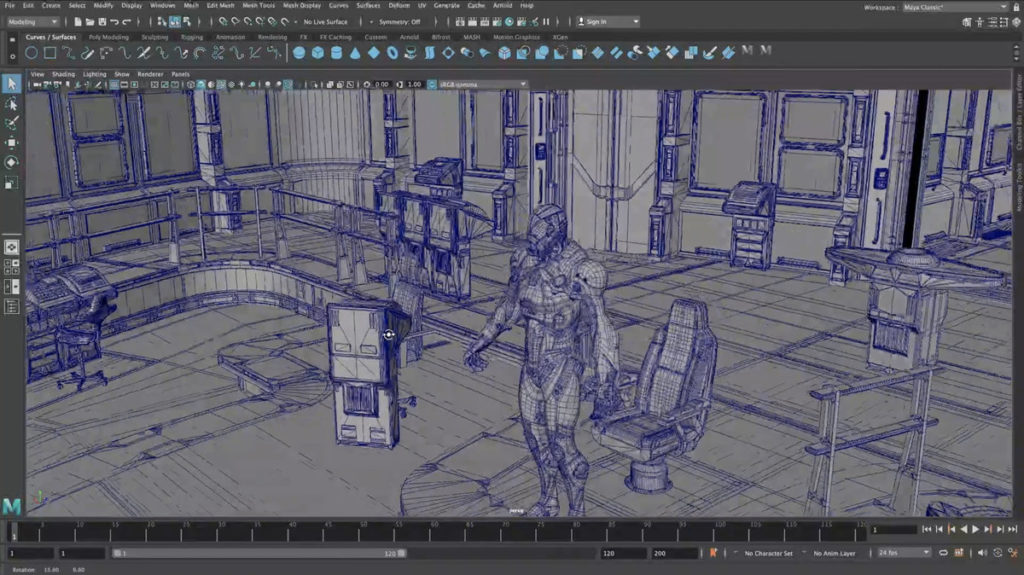Toggle the audio mute speaker icon
The height and width of the screenshot is (575, 1024).
(982, 553)
